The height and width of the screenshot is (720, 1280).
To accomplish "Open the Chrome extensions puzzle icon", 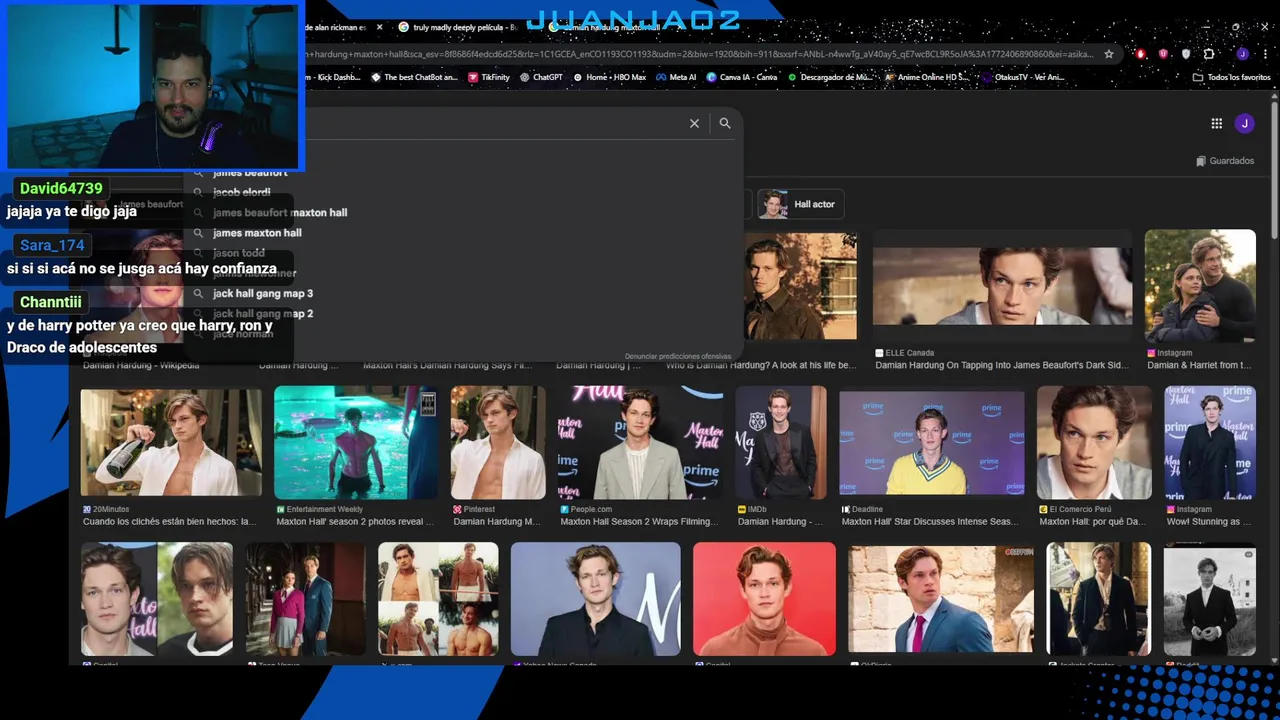I will click(1209, 54).
